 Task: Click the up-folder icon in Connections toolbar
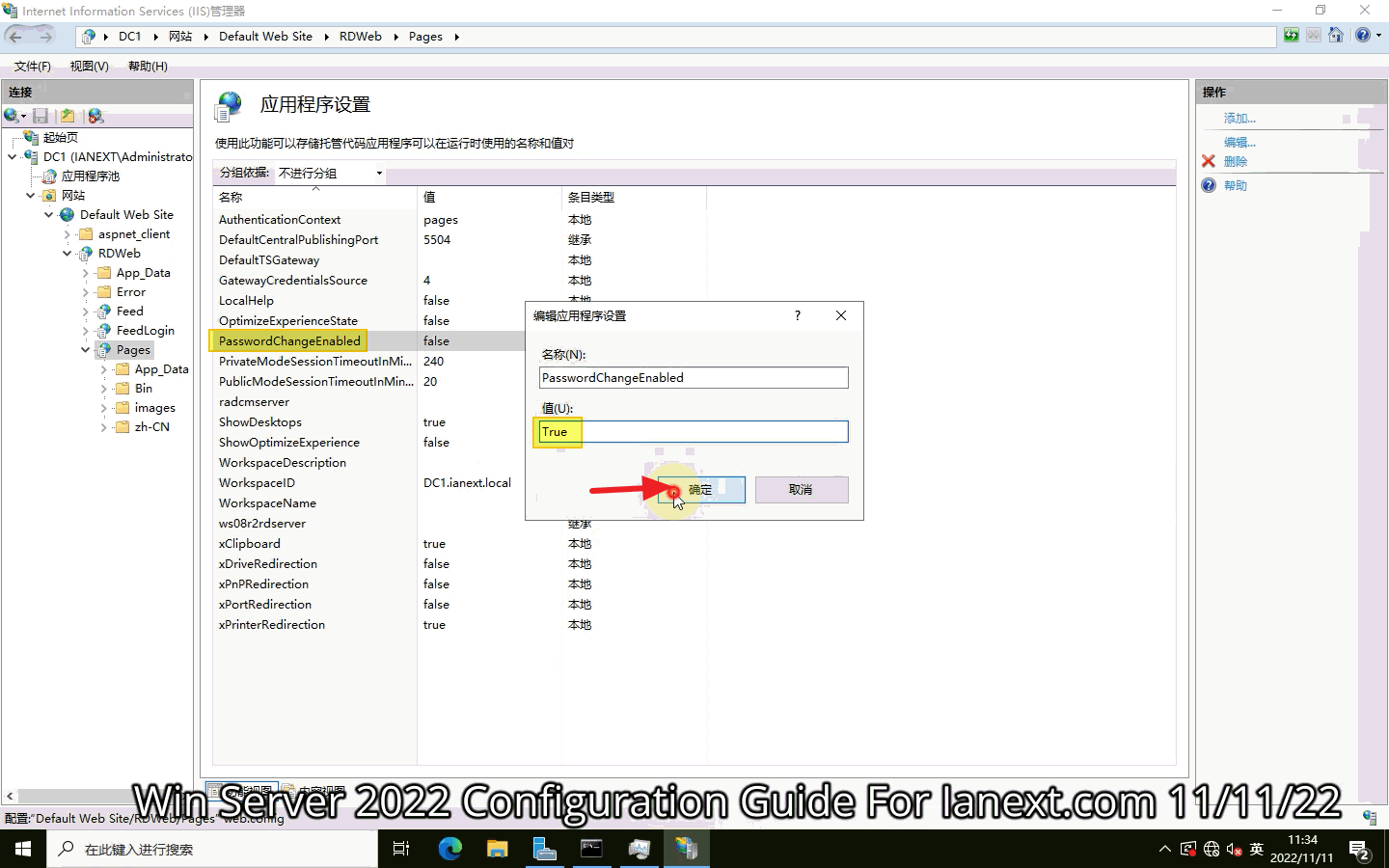(x=68, y=116)
